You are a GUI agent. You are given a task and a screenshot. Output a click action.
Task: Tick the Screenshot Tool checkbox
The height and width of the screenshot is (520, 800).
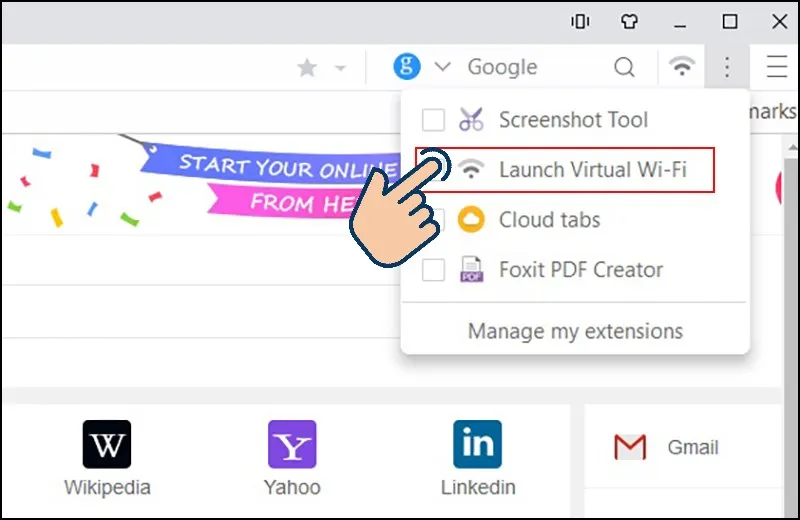(x=433, y=120)
